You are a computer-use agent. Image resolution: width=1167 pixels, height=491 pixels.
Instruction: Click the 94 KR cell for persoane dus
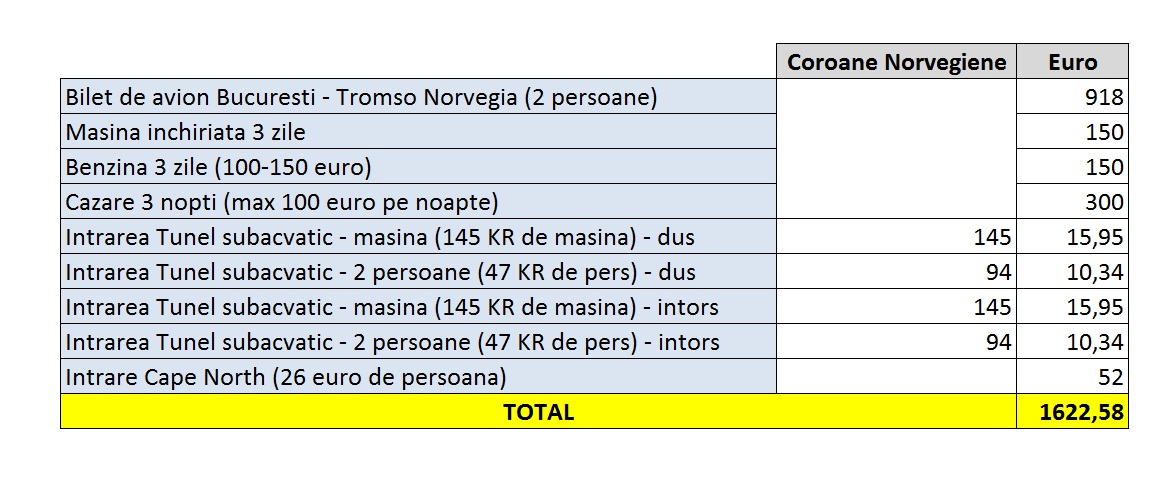tap(896, 272)
